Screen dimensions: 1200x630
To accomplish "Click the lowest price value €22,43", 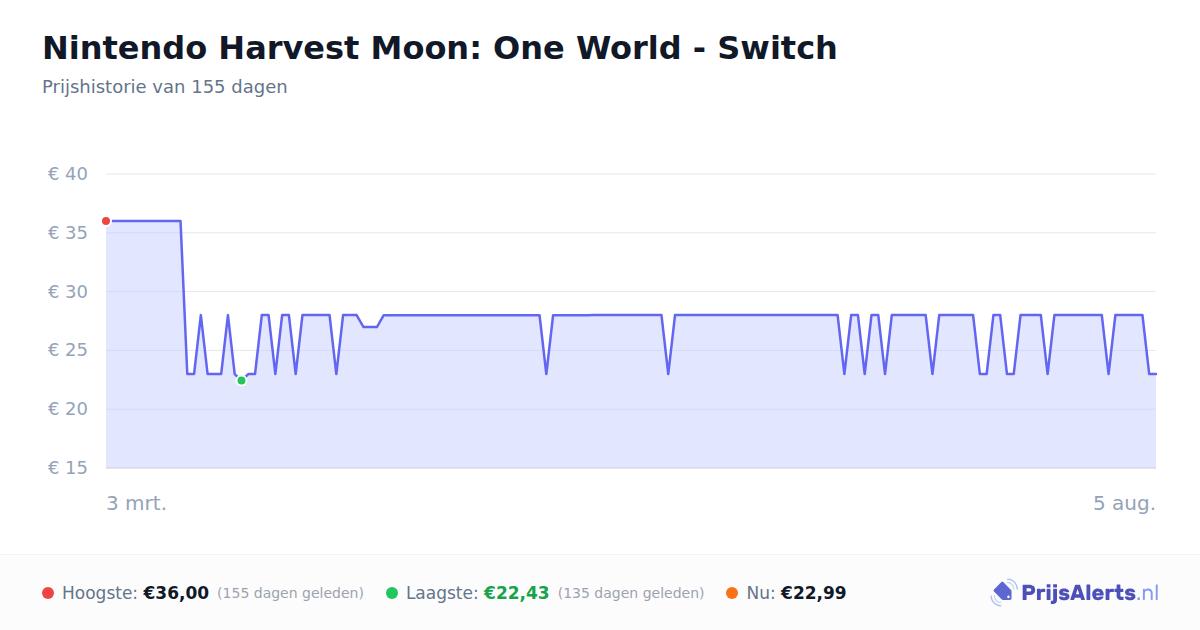I will coord(517,593).
